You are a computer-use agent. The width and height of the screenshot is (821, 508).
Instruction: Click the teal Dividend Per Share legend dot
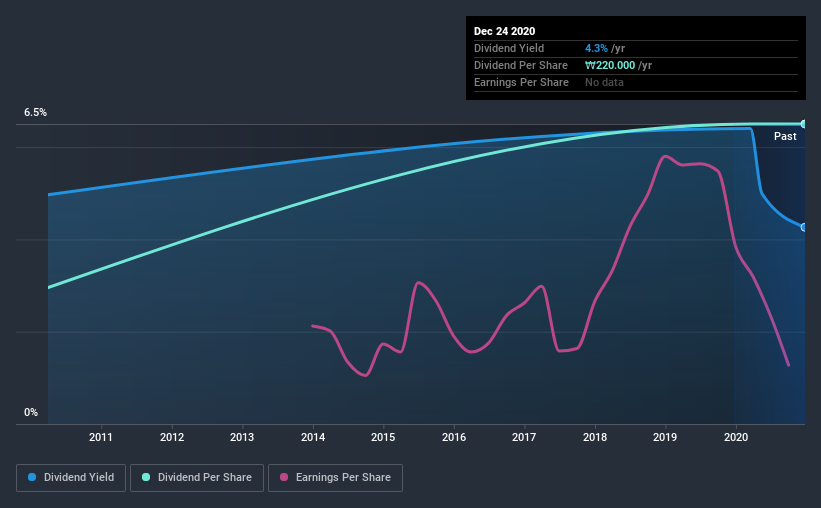146,477
